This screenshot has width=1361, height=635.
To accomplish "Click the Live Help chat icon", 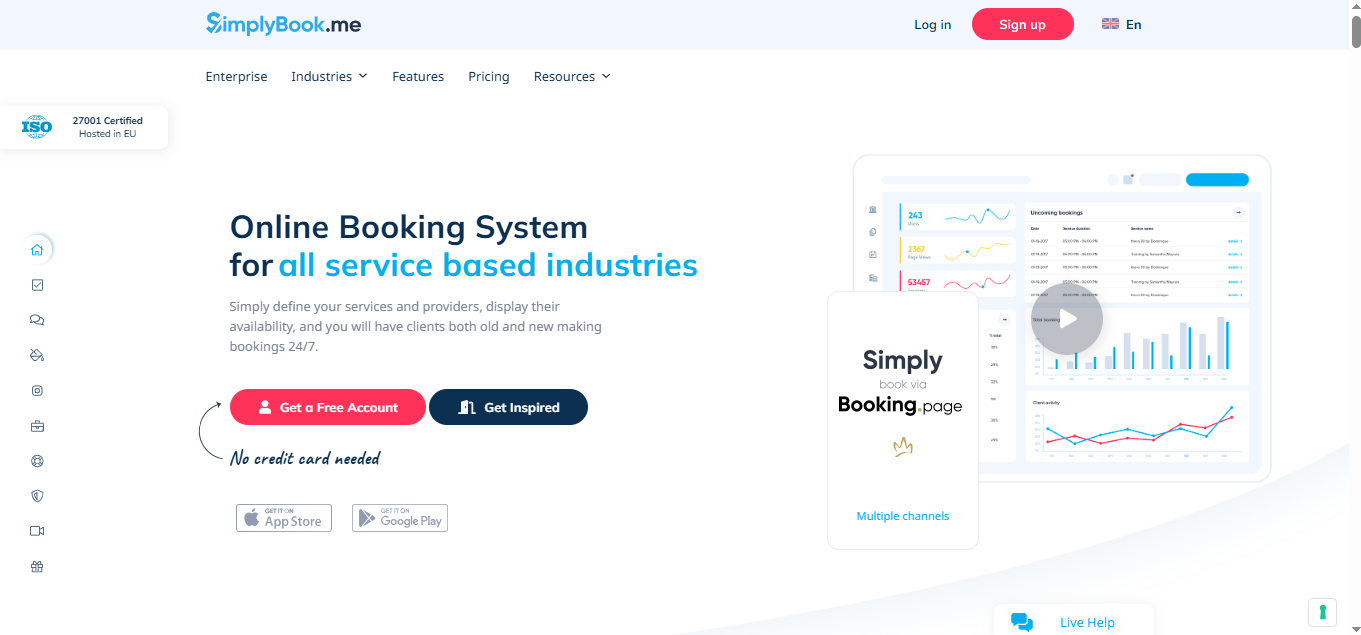I will point(1022,622).
